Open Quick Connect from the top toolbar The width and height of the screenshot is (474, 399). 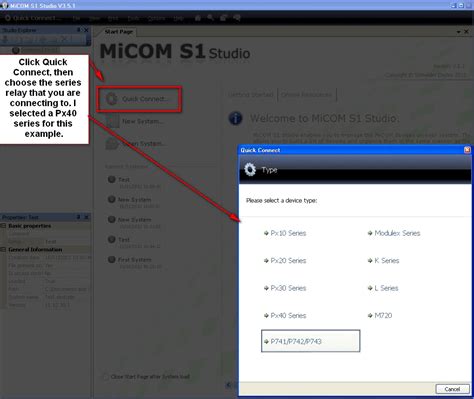(x=33, y=18)
